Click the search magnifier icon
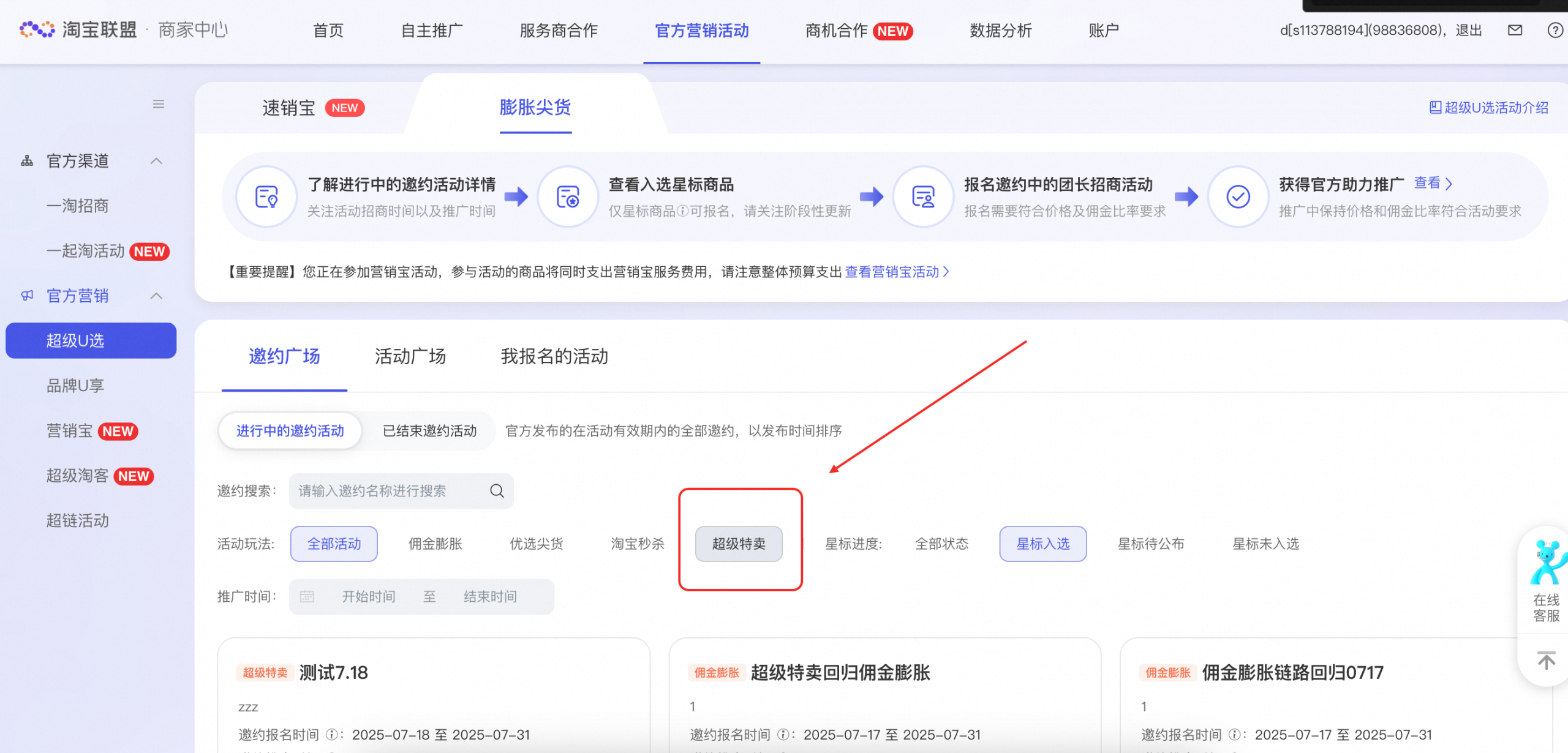The height and width of the screenshot is (753, 1568). (497, 491)
